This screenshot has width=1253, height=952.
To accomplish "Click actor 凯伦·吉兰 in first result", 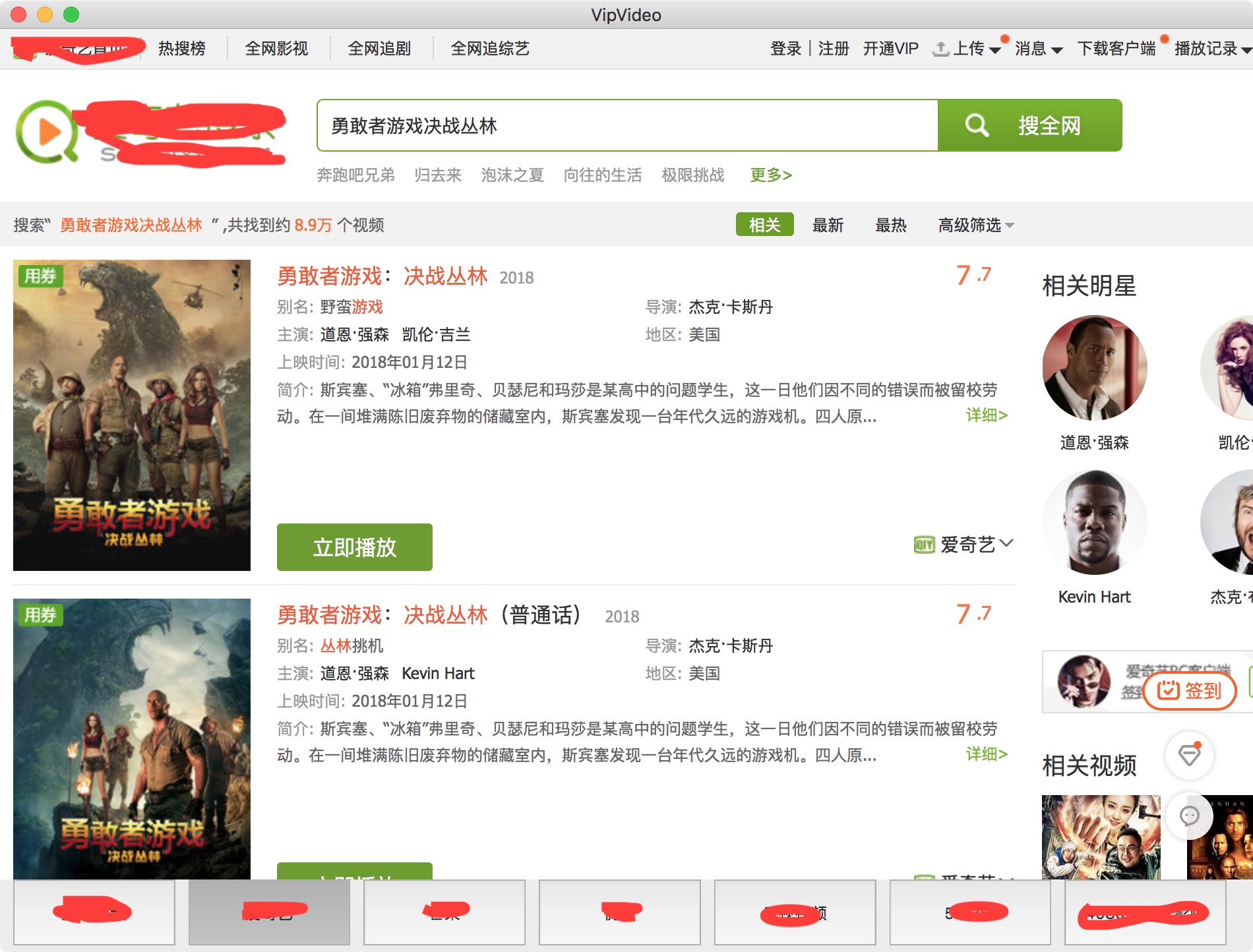I will click(436, 335).
